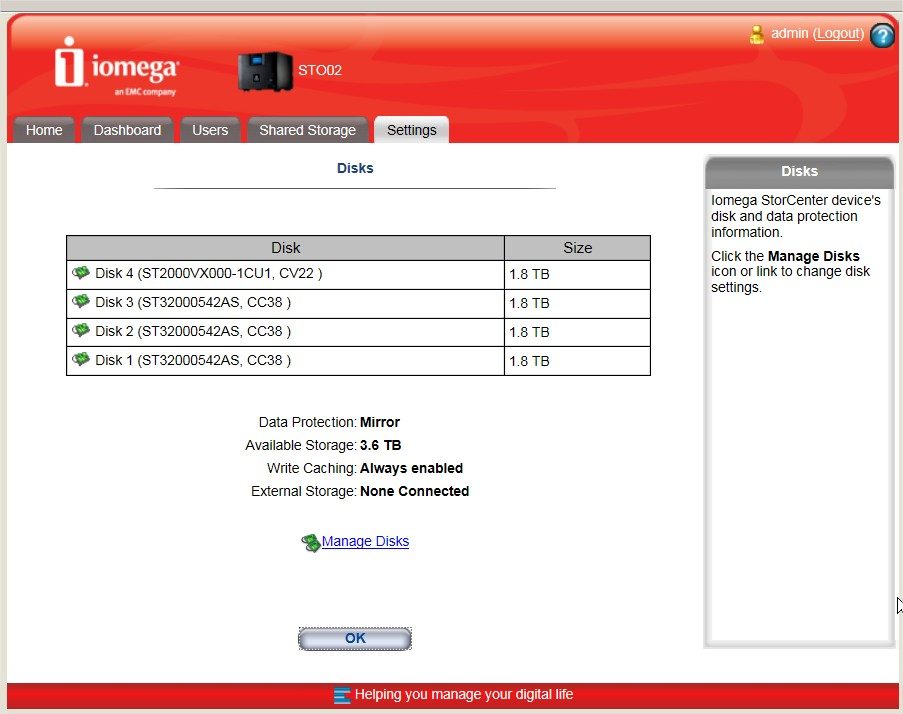Screen dimensions: 903x714
Task: Select the Settings tab
Action: (x=411, y=130)
